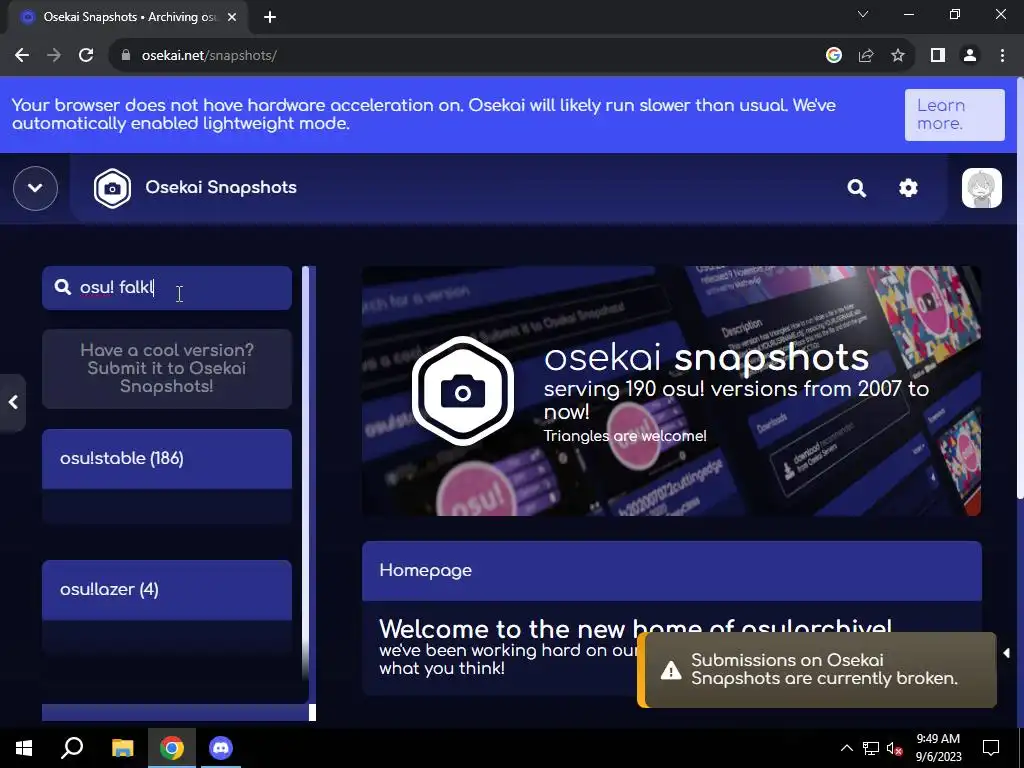Screen dimensions: 1024x768
Task: Go forward with the browser forward arrow
Action: (54, 56)
